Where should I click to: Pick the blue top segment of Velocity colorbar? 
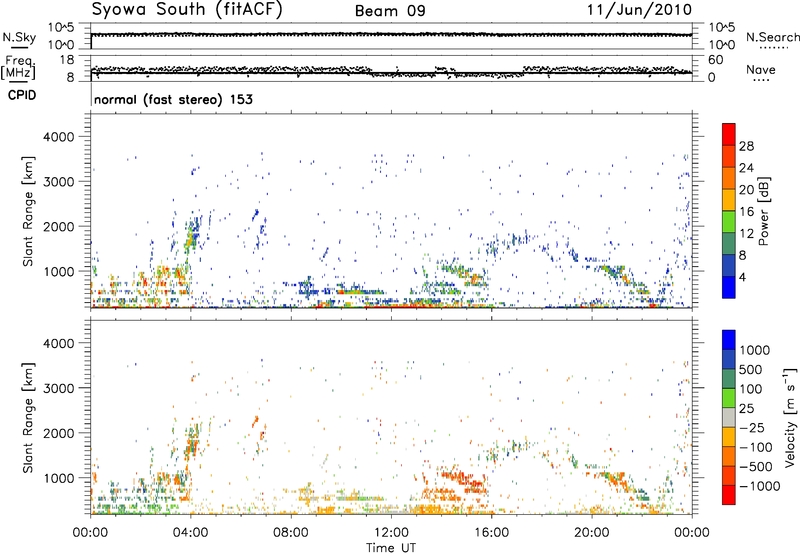pyautogui.click(x=729, y=340)
